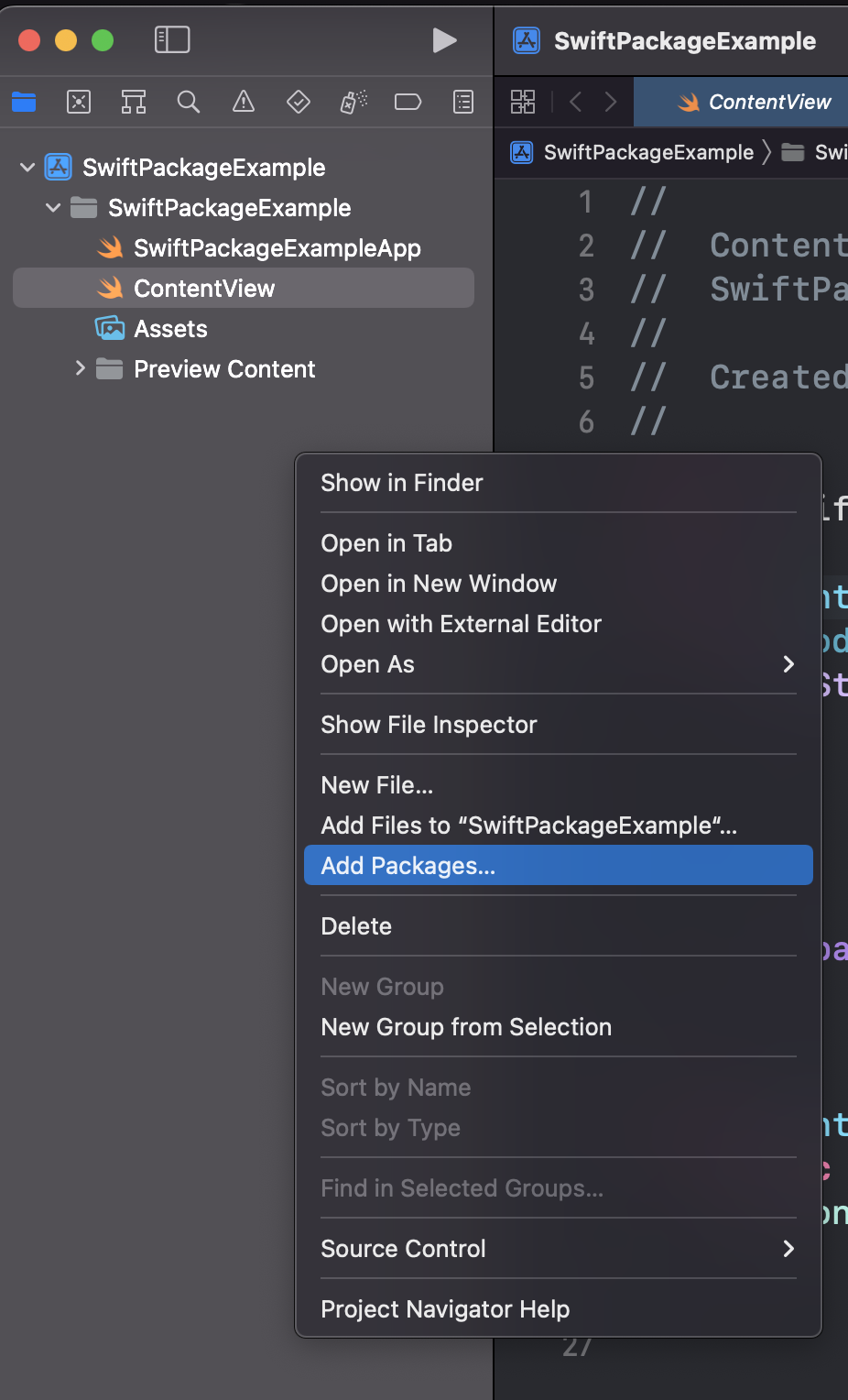Open the Report navigator icon

click(x=463, y=102)
